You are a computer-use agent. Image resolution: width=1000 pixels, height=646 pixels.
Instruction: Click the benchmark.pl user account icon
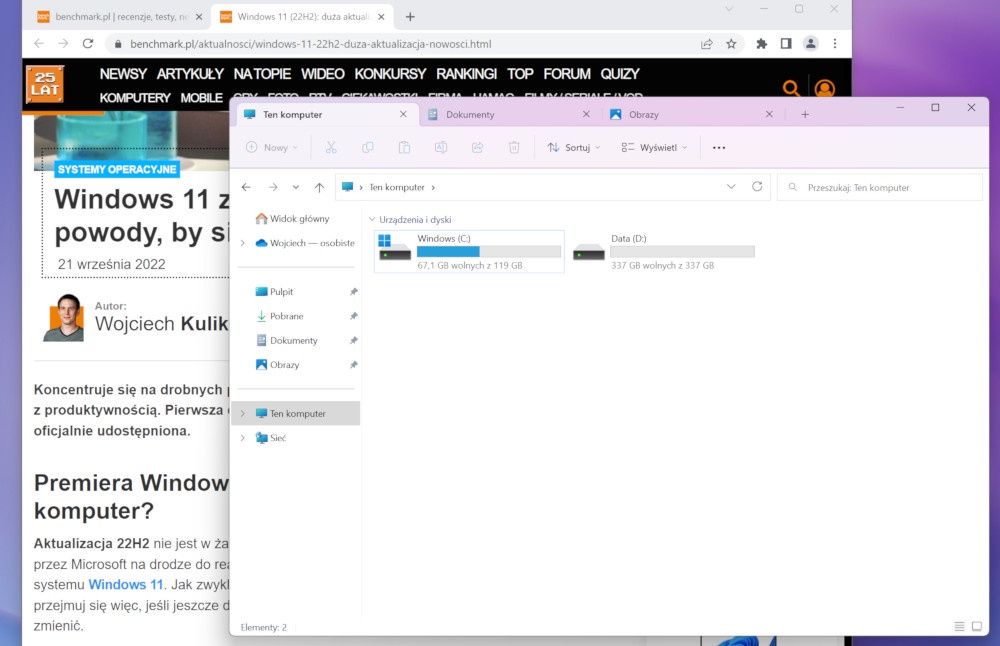(x=825, y=88)
